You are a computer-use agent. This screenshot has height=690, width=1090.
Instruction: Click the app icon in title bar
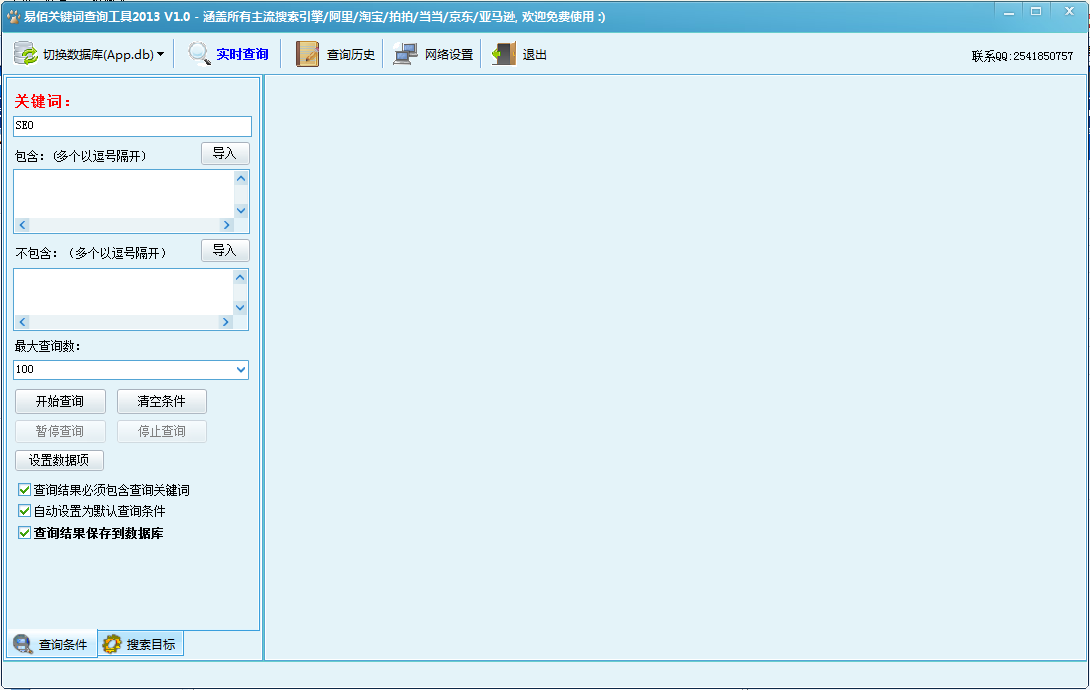[13, 17]
